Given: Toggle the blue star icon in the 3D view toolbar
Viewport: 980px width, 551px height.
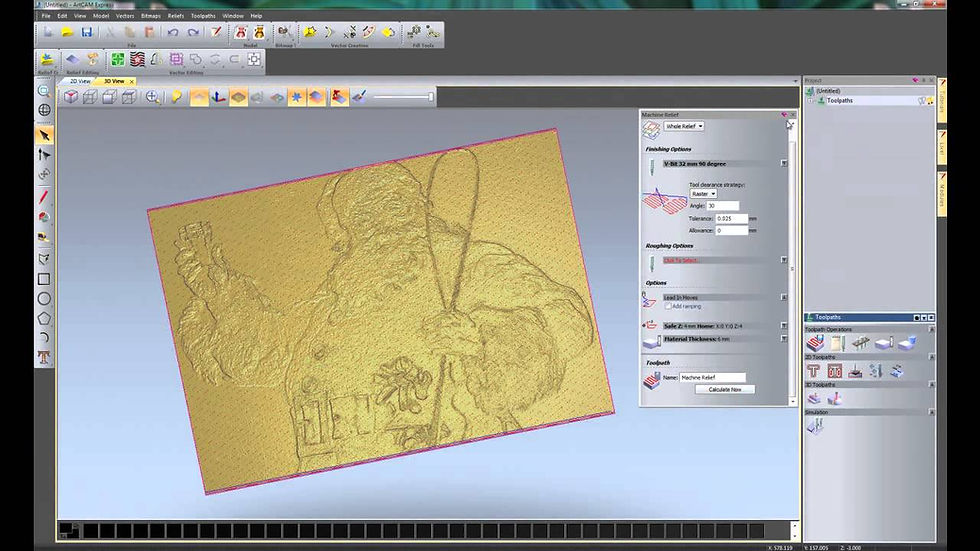Looking at the screenshot, I should coord(297,97).
